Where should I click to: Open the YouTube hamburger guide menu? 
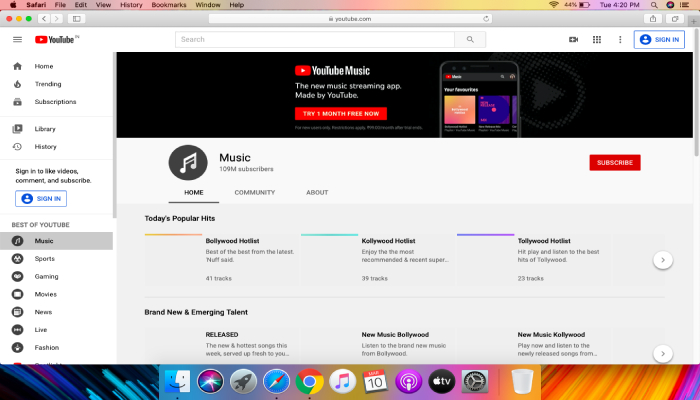coord(17,39)
